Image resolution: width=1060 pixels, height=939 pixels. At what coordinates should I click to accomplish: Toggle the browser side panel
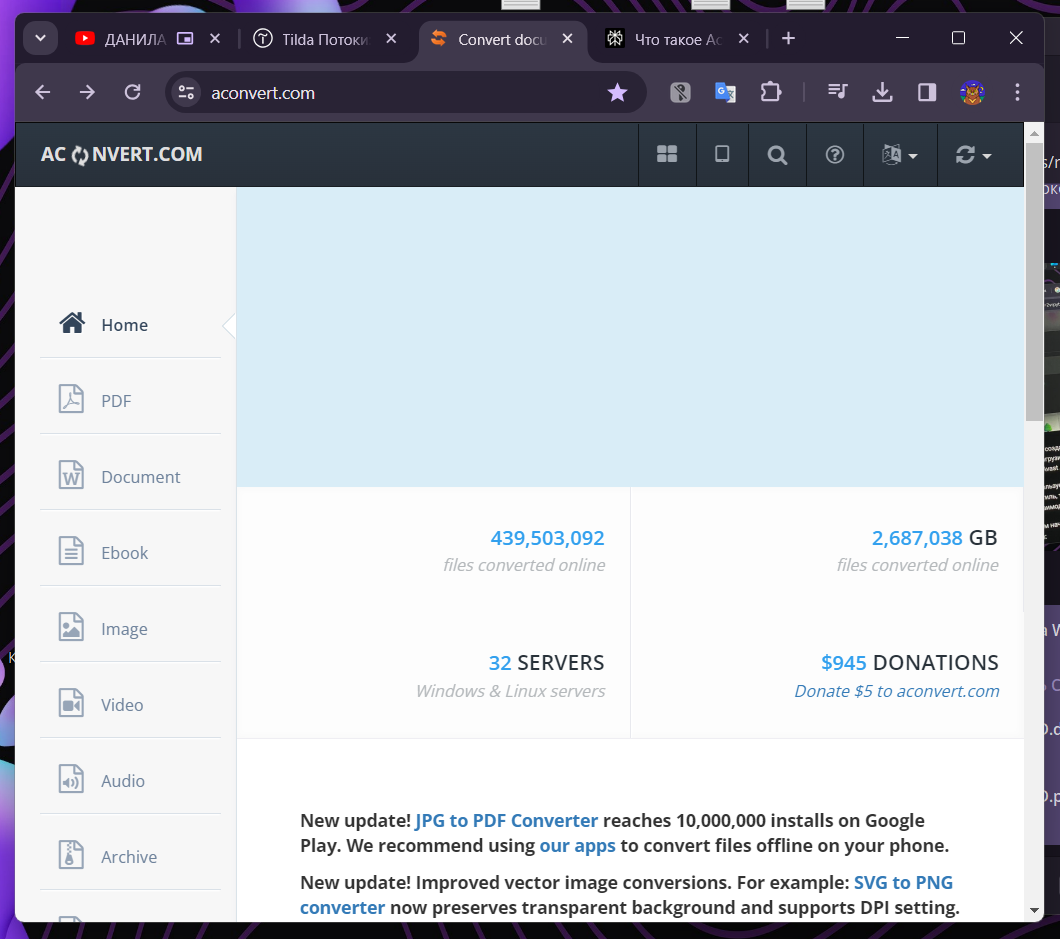(x=927, y=92)
